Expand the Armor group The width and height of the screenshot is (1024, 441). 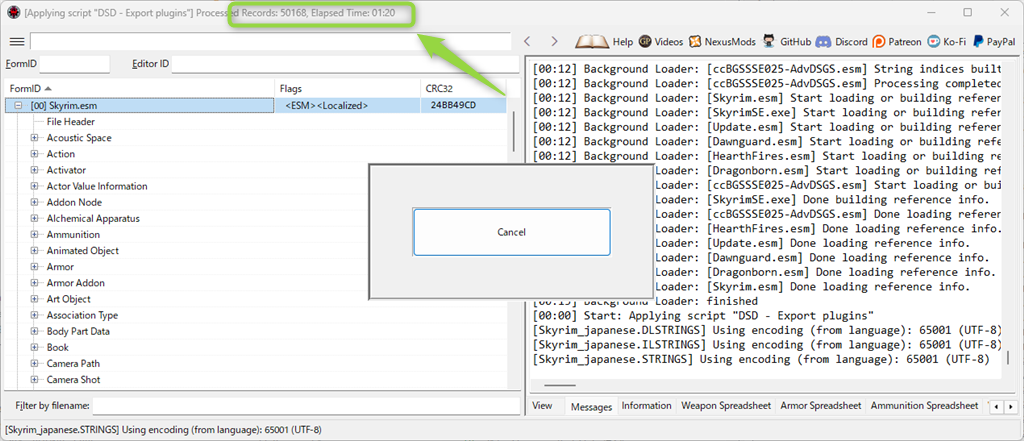(x=35, y=267)
